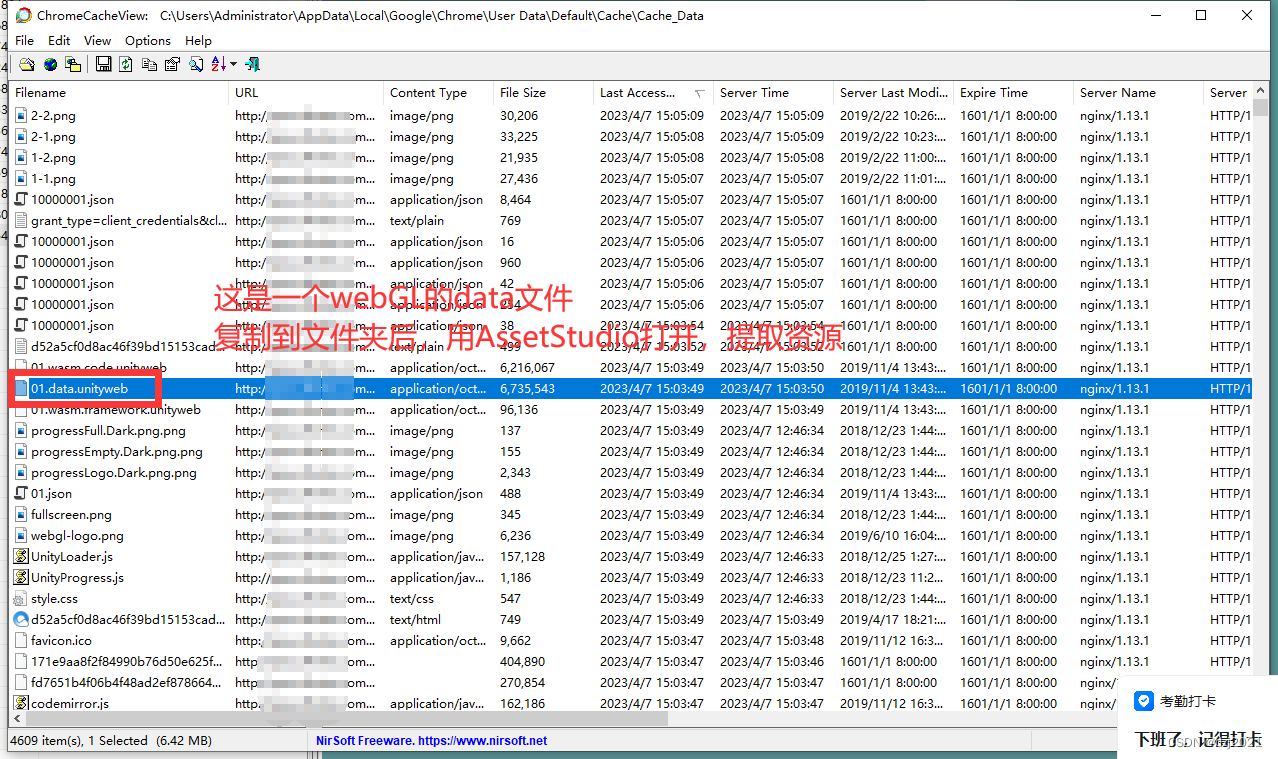Click the Copy Selected Cache Files To icon
The image size is (1278, 759).
click(x=72, y=64)
